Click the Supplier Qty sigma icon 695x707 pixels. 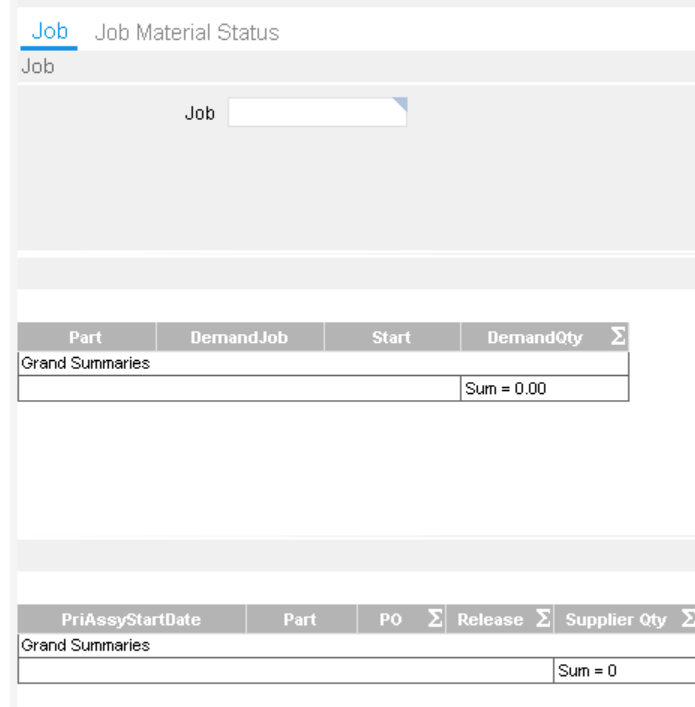687,620
